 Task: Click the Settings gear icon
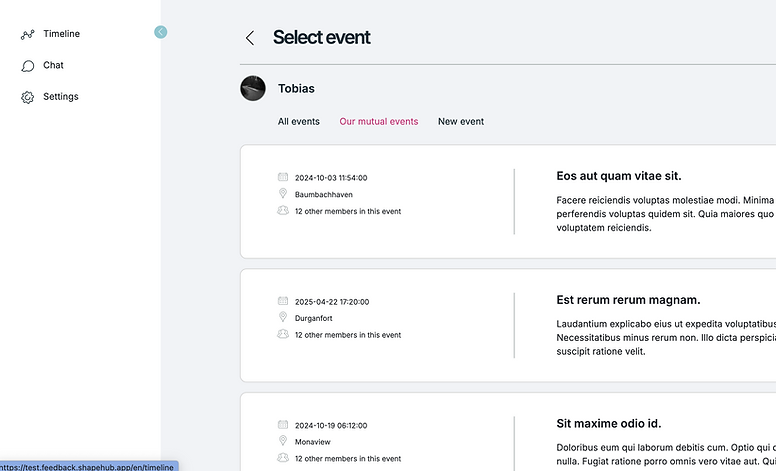click(x=27, y=97)
